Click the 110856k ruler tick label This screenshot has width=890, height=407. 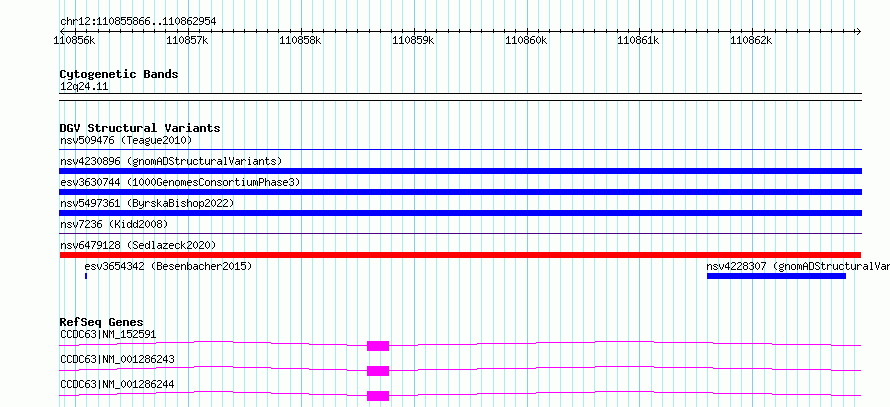pyautogui.click(x=74, y=40)
